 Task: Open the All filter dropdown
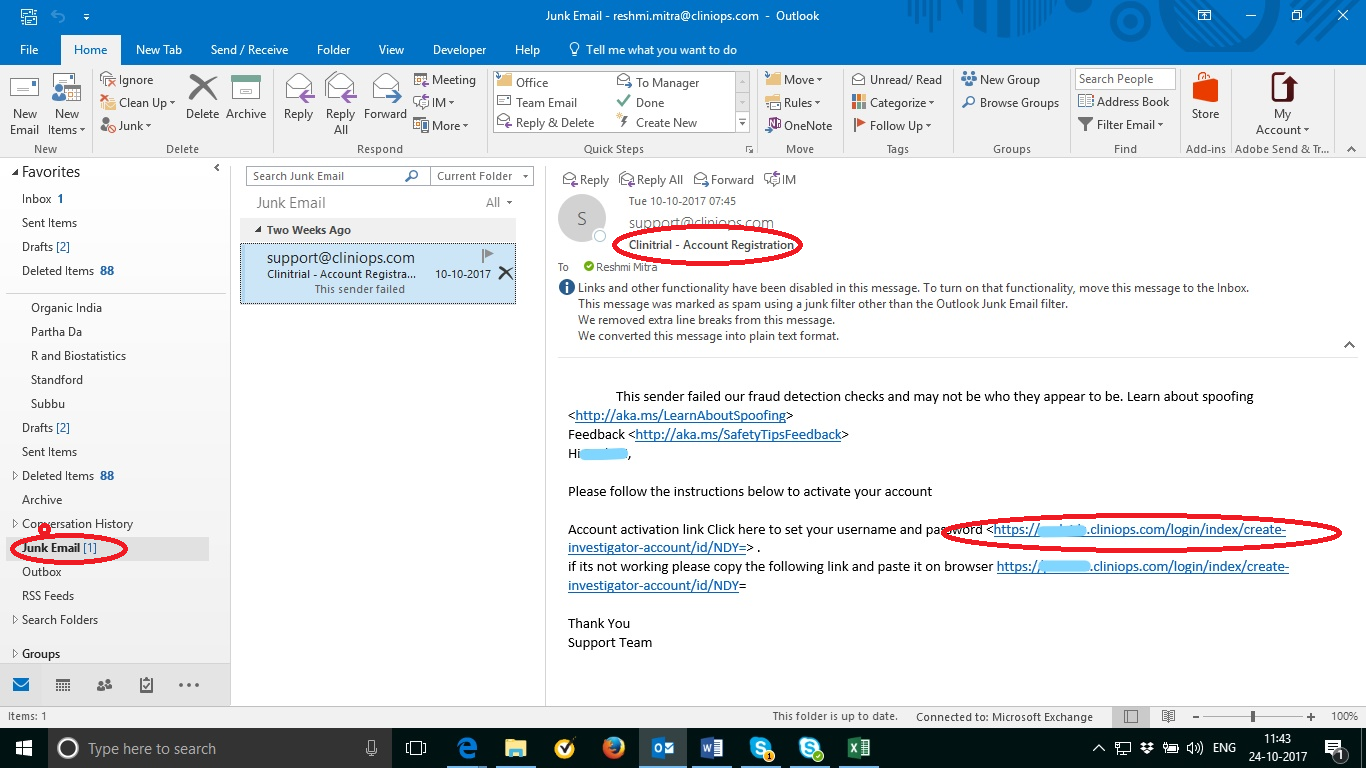click(x=499, y=203)
